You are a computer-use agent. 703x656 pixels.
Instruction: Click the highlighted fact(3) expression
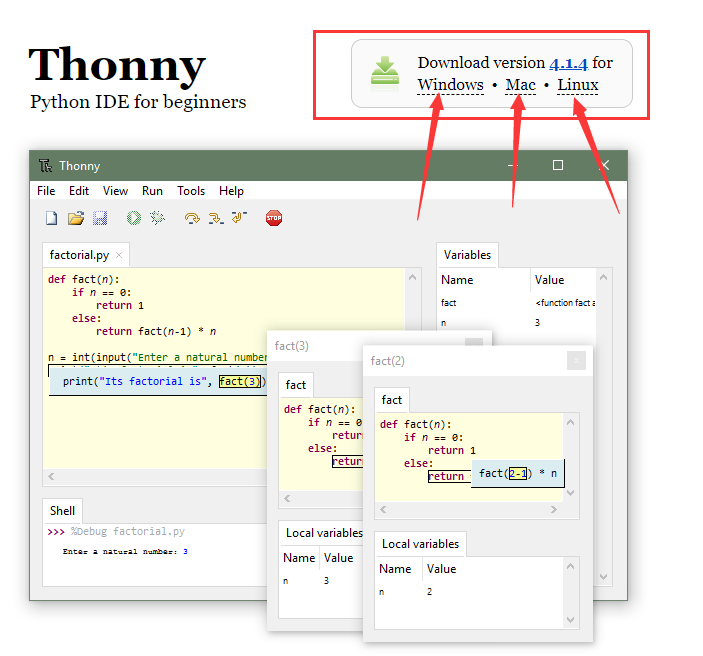pyautogui.click(x=240, y=382)
